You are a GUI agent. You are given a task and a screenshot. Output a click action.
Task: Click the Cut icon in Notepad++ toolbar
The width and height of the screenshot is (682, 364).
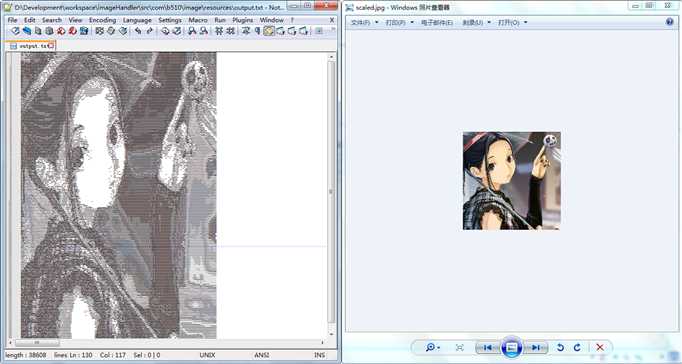[100, 30]
